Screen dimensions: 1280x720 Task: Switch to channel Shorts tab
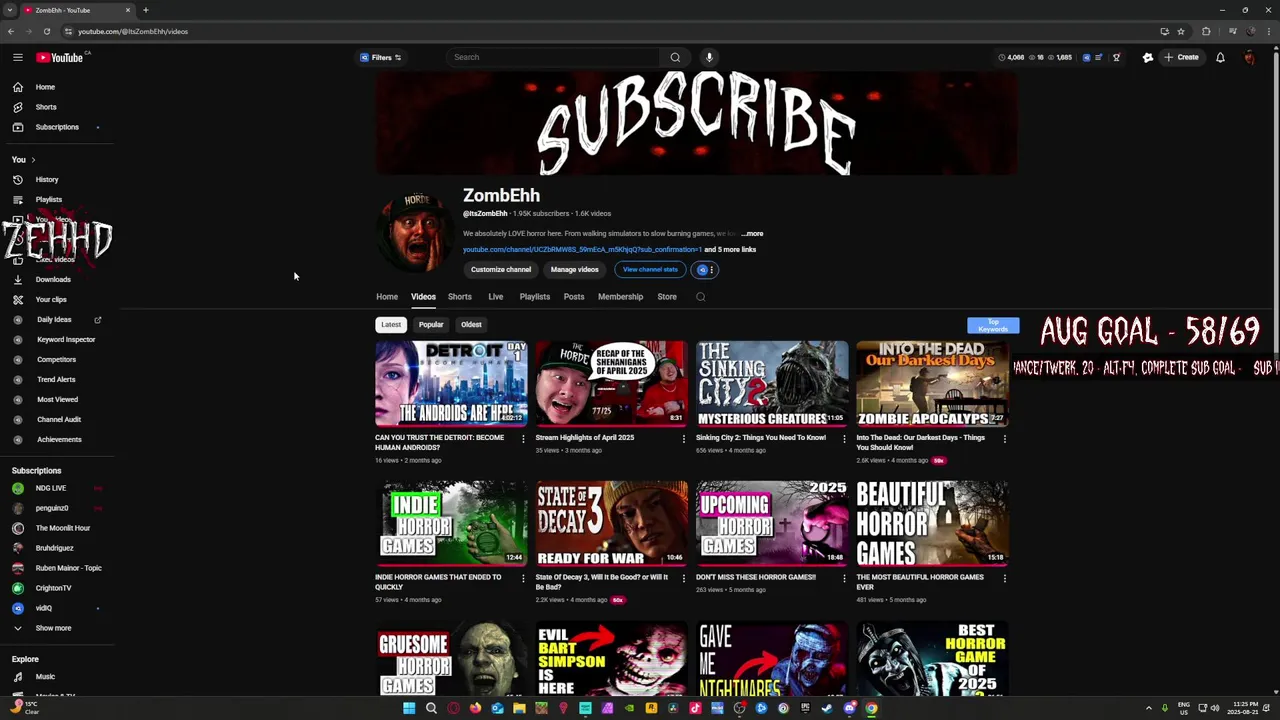click(x=459, y=297)
